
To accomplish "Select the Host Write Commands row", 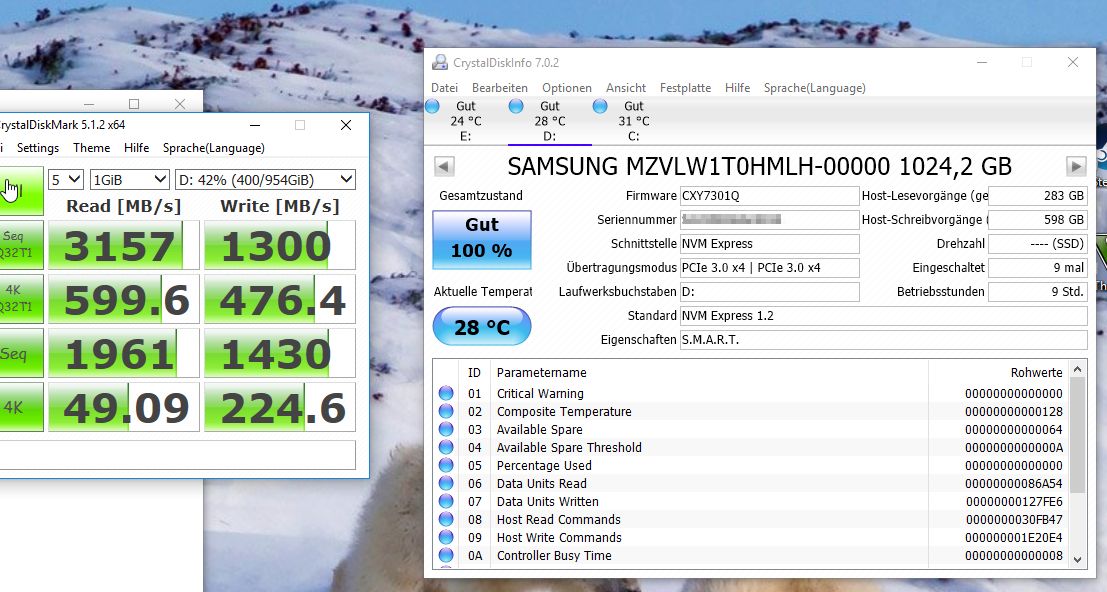I will pyautogui.click(x=751, y=538).
